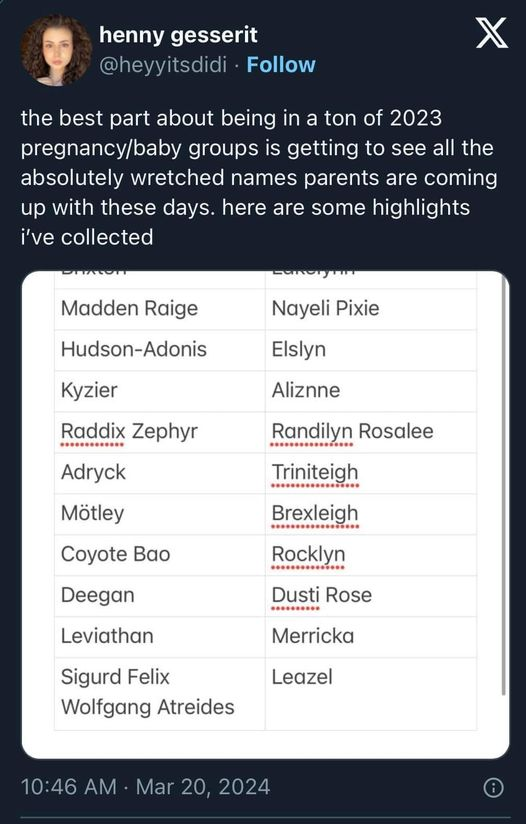Select the Triniteigh cell
This screenshot has height=824, width=526.
pyautogui.click(x=371, y=473)
